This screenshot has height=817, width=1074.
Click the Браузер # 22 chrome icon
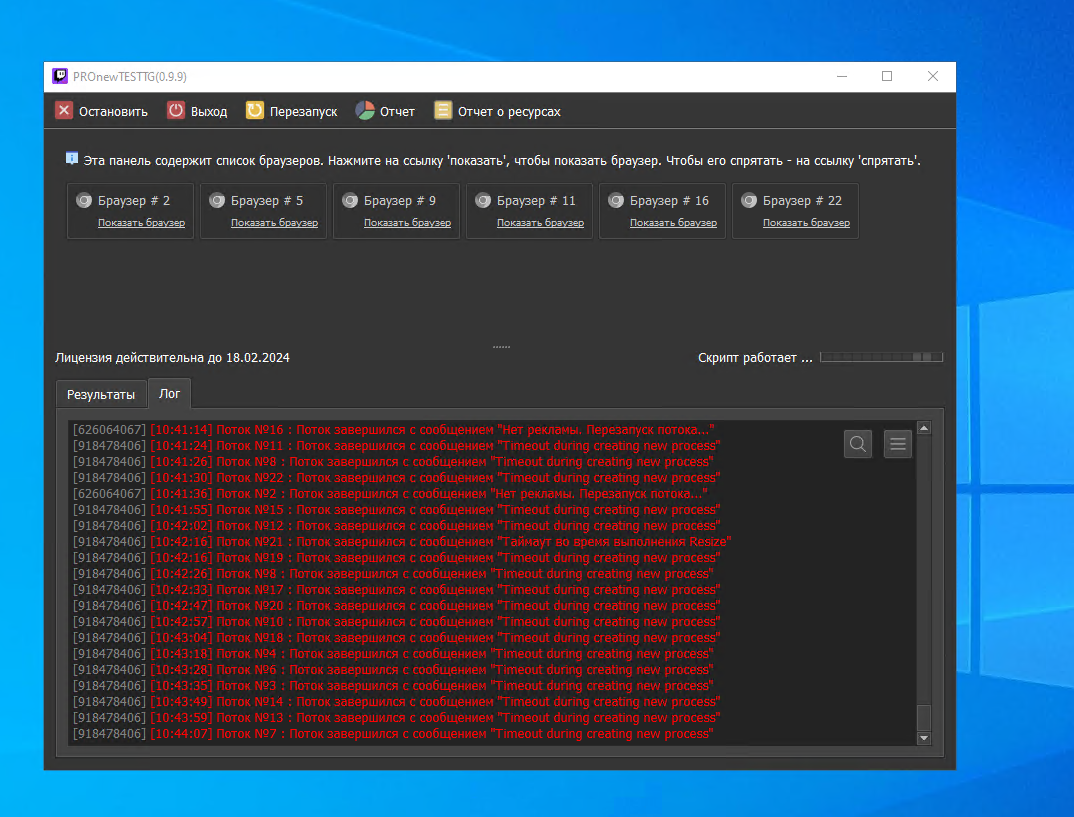point(749,200)
